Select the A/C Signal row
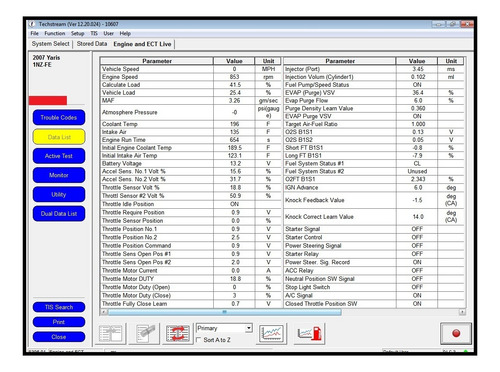 374,295
